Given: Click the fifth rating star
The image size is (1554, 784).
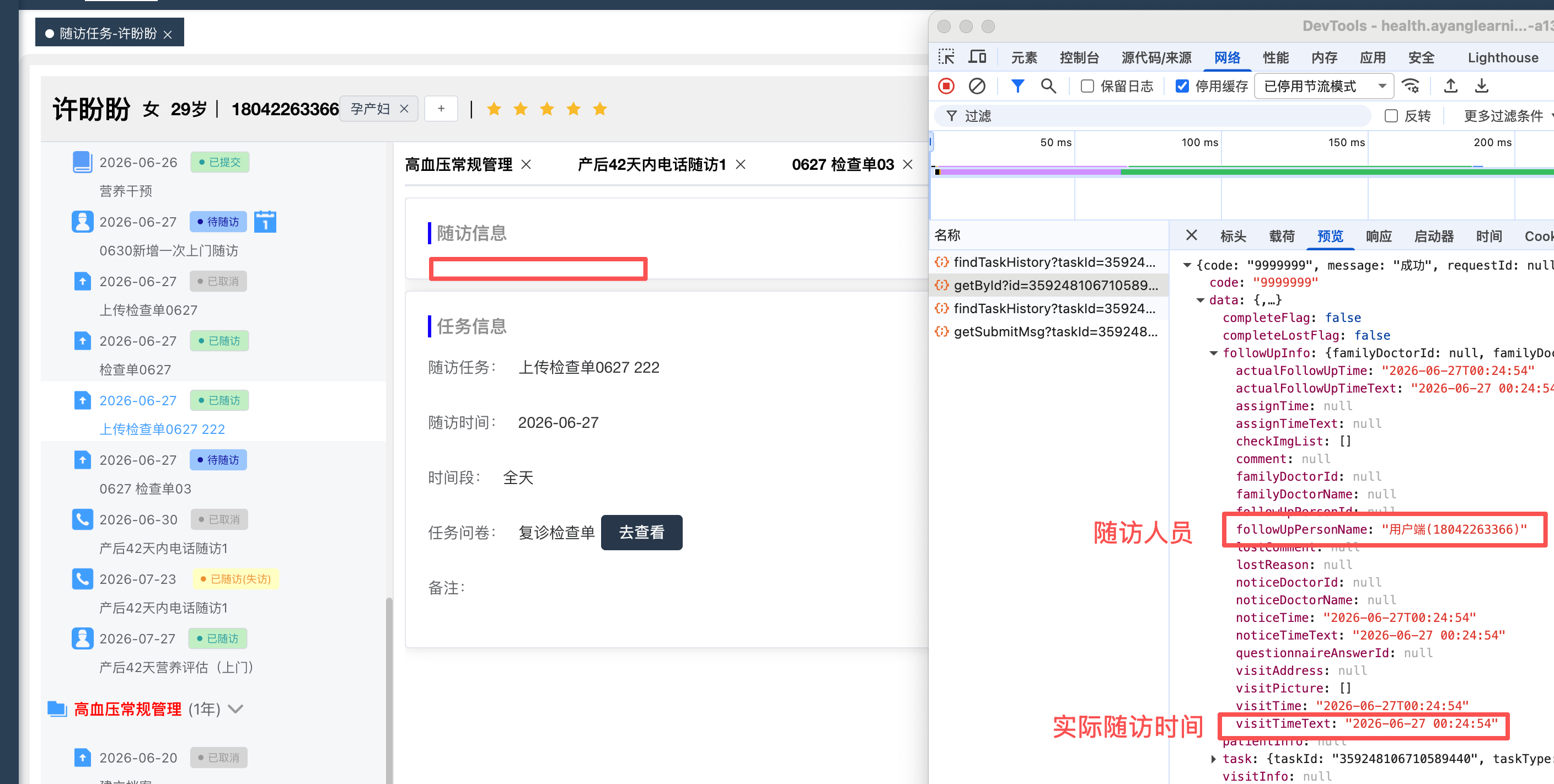Looking at the screenshot, I should 599,109.
